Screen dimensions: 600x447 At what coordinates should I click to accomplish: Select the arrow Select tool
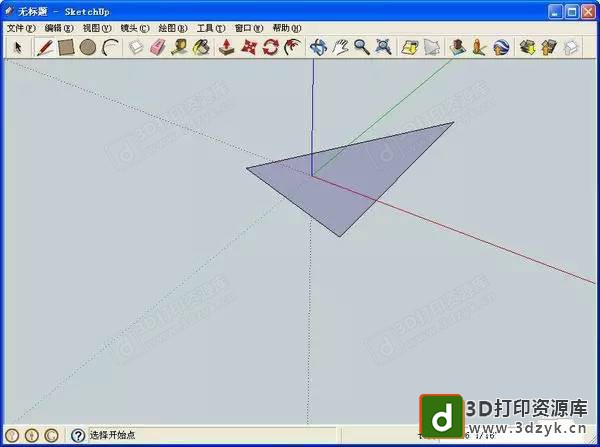coord(18,47)
